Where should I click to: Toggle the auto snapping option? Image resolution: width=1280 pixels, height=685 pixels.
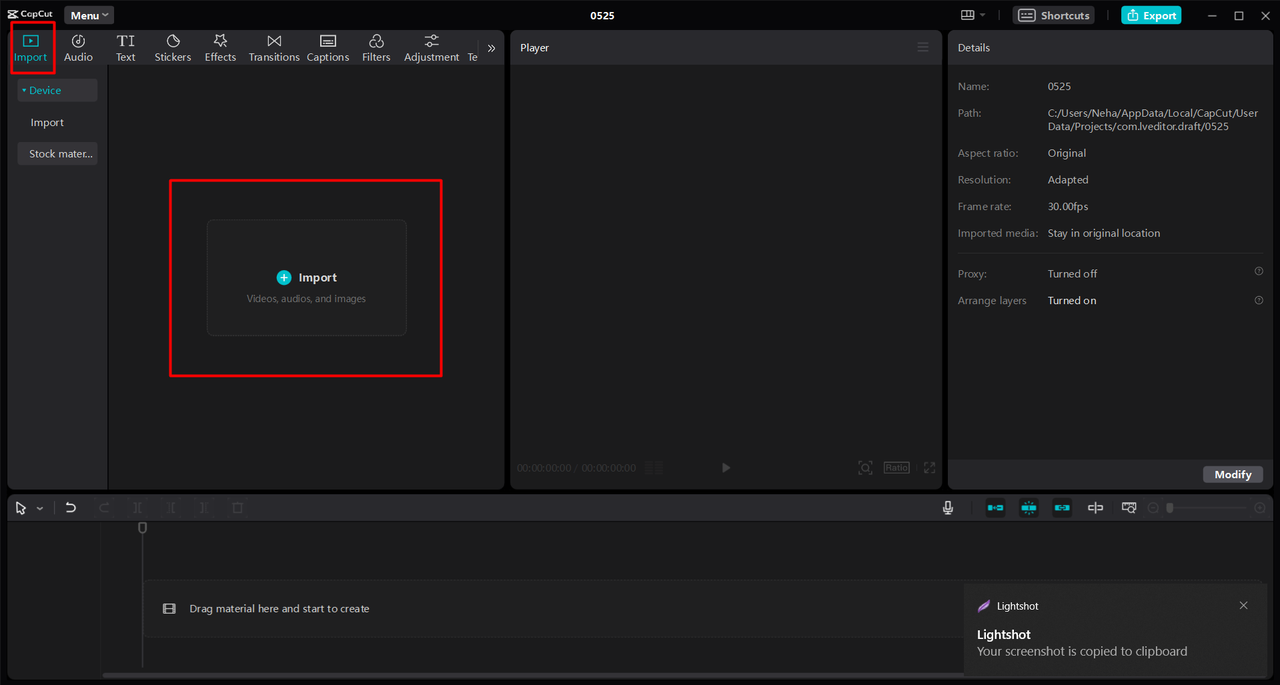tap(1029, 508)
